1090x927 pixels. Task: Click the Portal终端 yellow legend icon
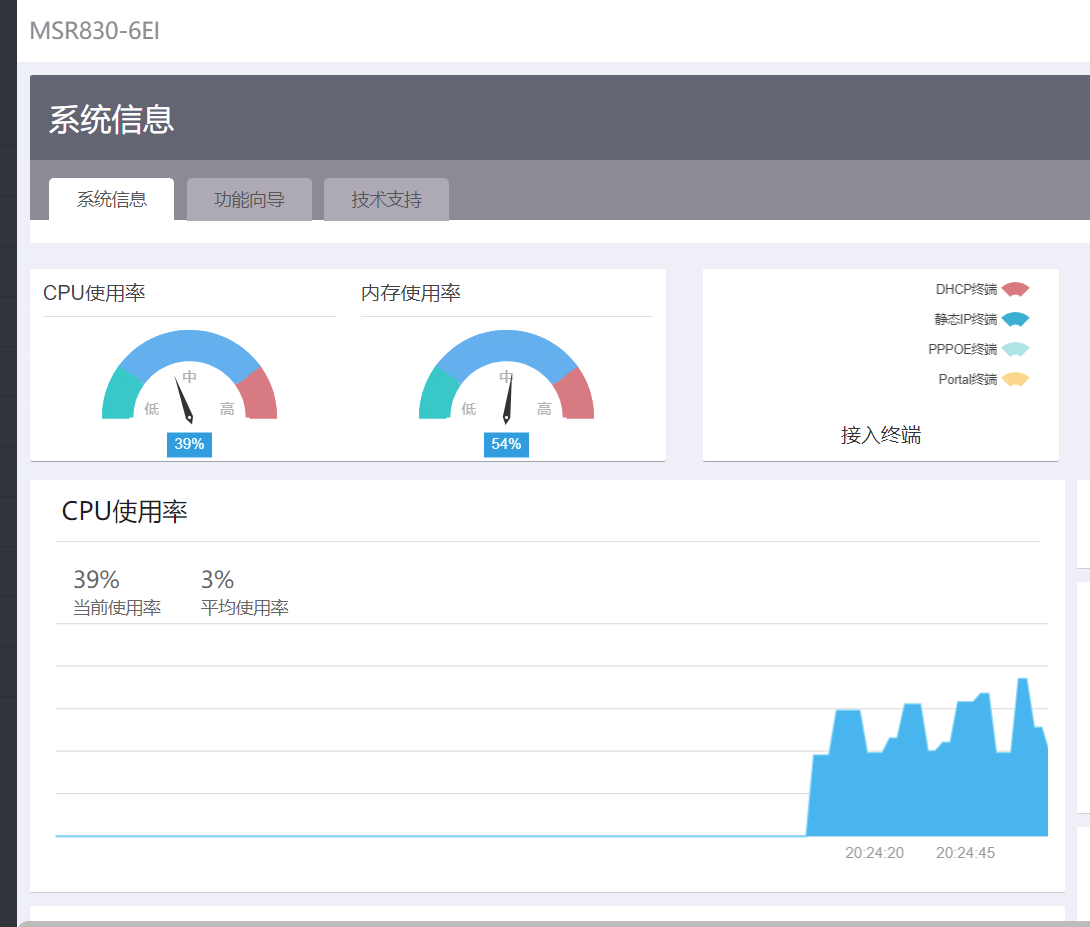click(x=1015, y=380)
